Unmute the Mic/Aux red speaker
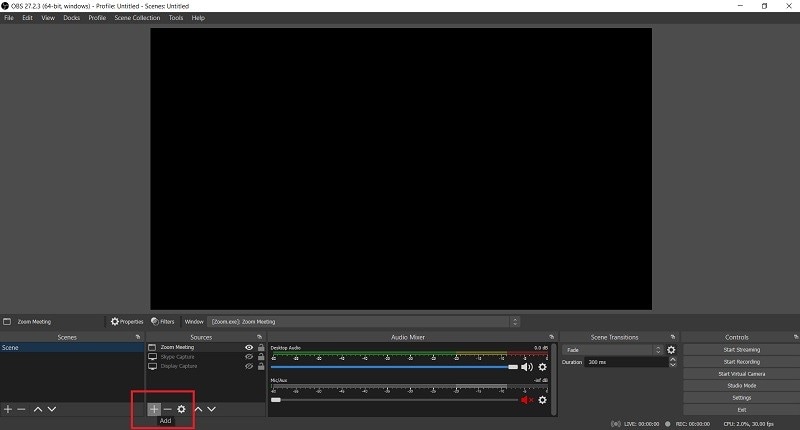 527,400
